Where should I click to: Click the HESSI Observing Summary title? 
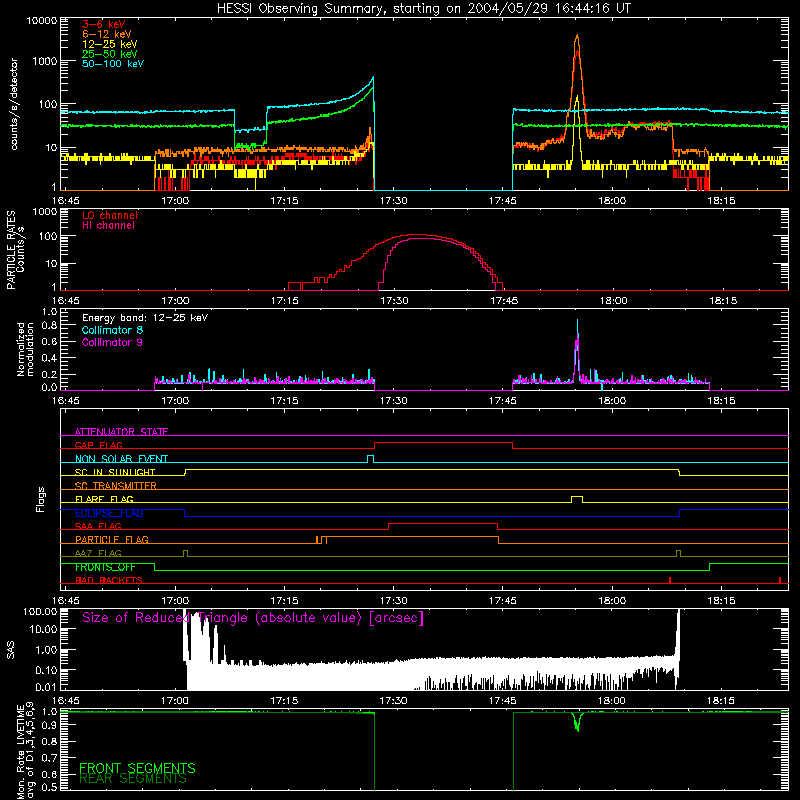click(424, 9)
